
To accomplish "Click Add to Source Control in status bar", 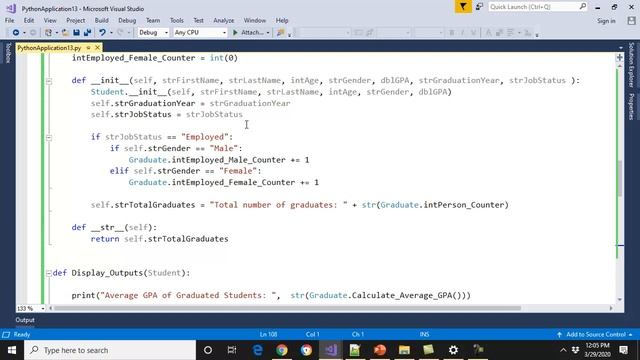I will [x=596, y=334].
